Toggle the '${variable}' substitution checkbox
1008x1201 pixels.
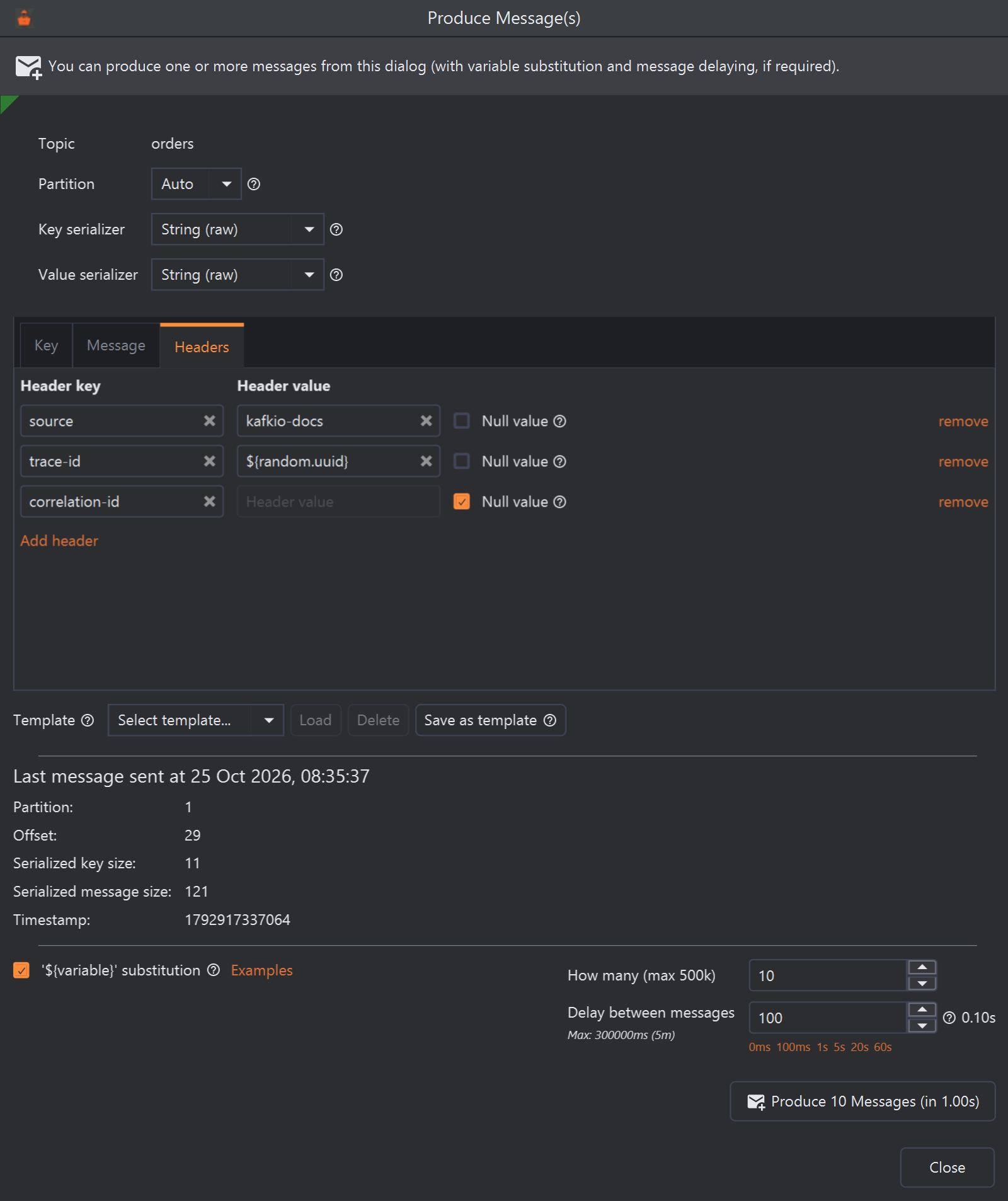point(21,970)
